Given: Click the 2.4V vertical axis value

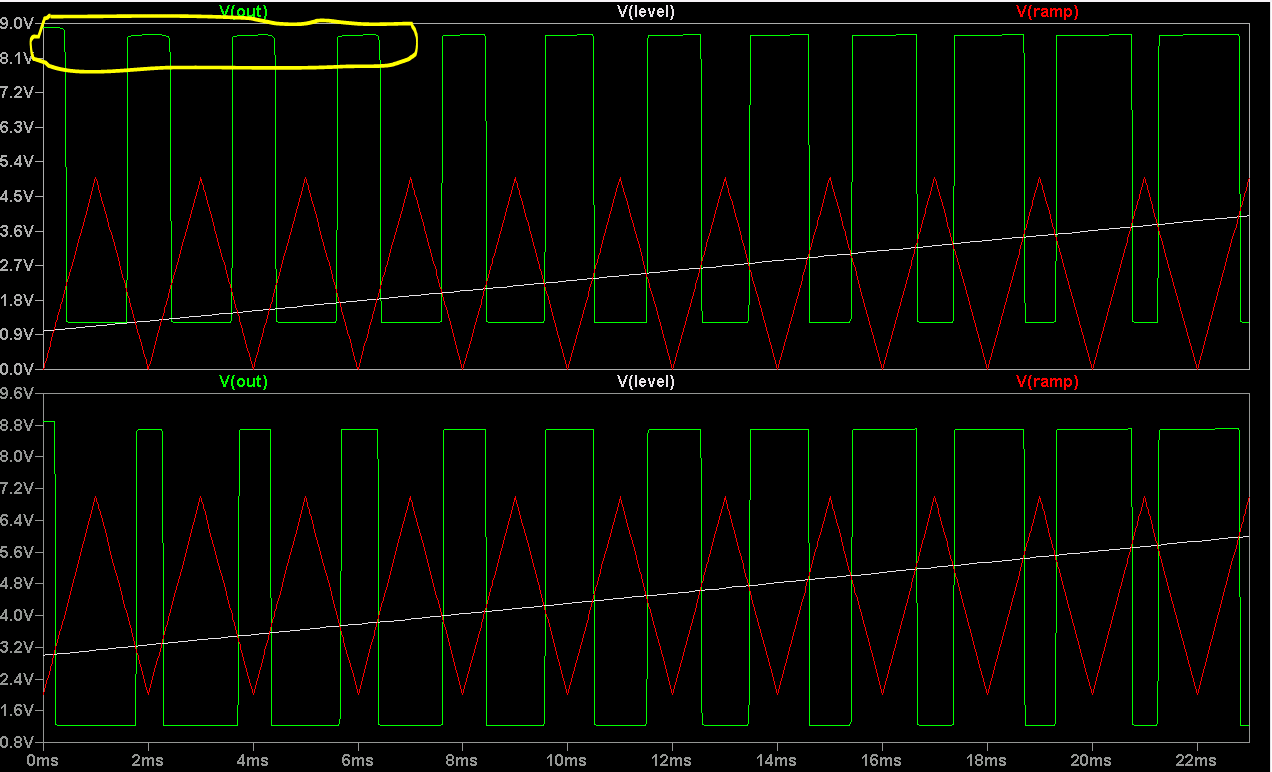Looking at the screenshot, I should point(17,679).
